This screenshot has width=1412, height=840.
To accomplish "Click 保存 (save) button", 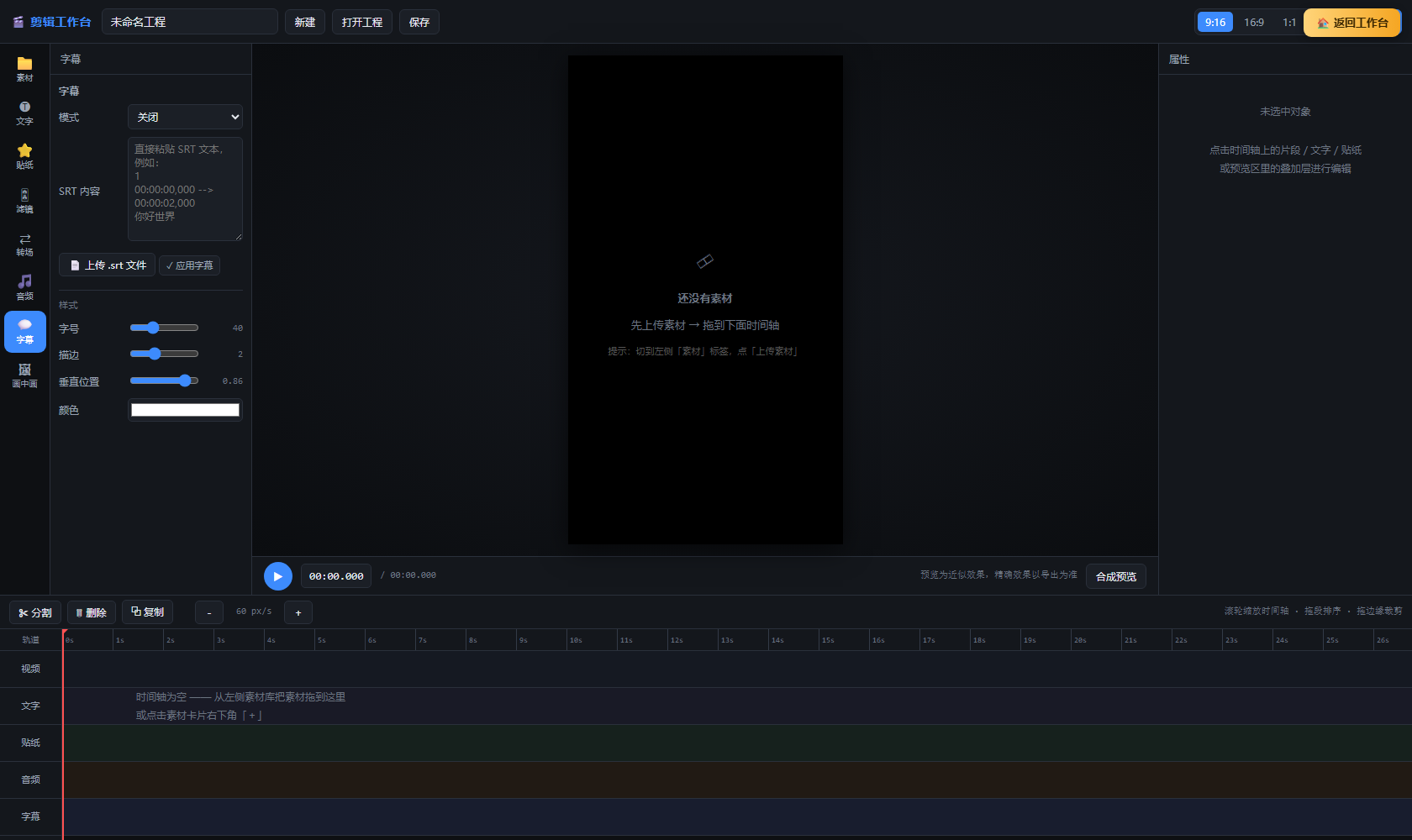I will click(x=419, y=22).
